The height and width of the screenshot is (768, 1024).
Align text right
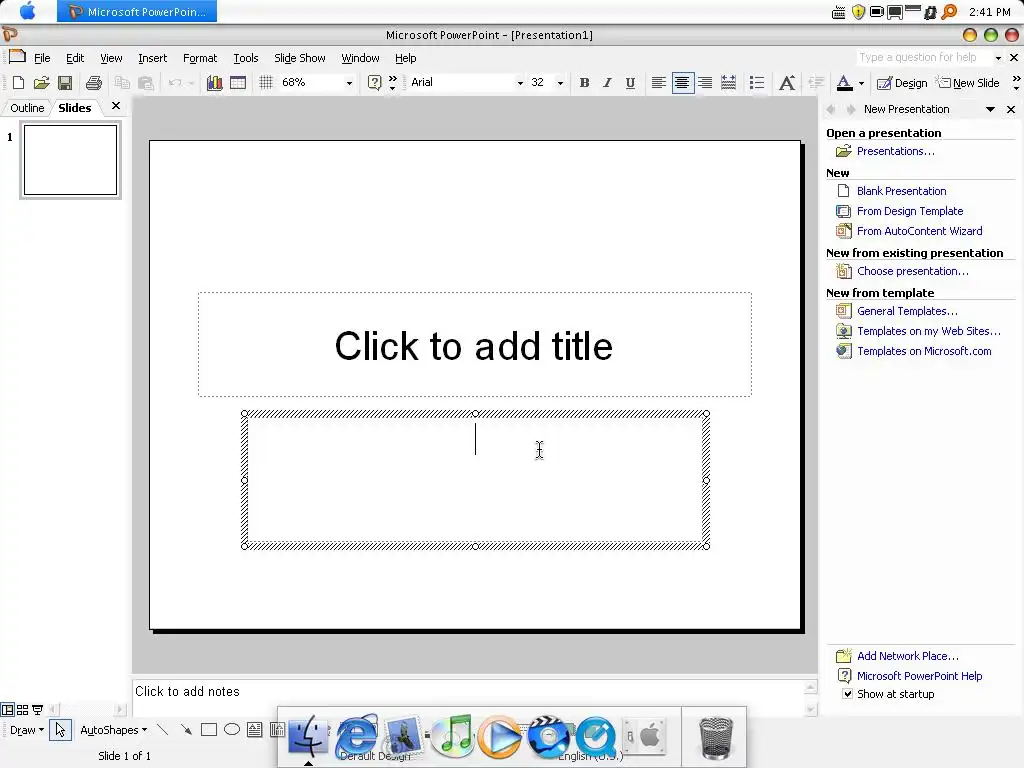click(705, 83)
